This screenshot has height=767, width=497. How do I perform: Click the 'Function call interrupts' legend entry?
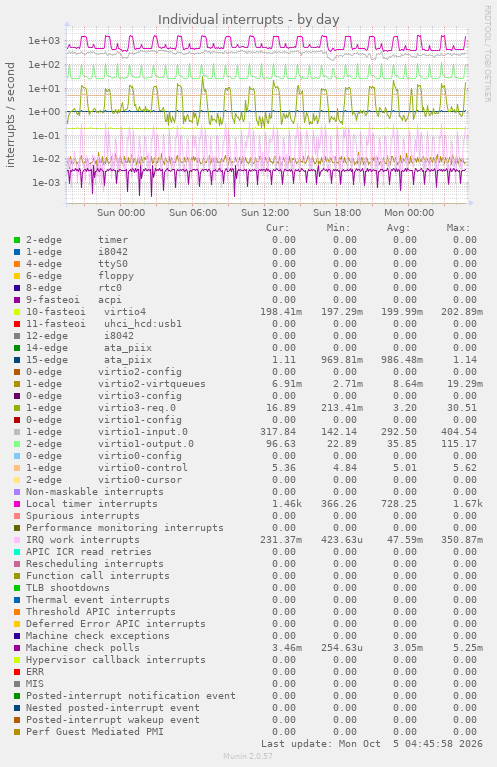pyautogui.click(x=98, y=576)
